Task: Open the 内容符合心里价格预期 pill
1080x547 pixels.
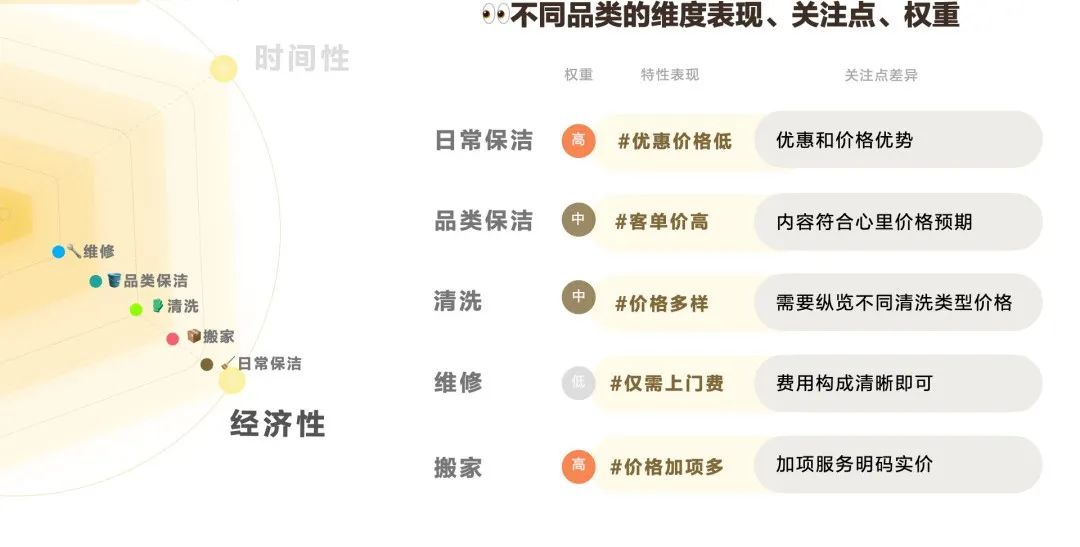Action: (x=898, y=222)
